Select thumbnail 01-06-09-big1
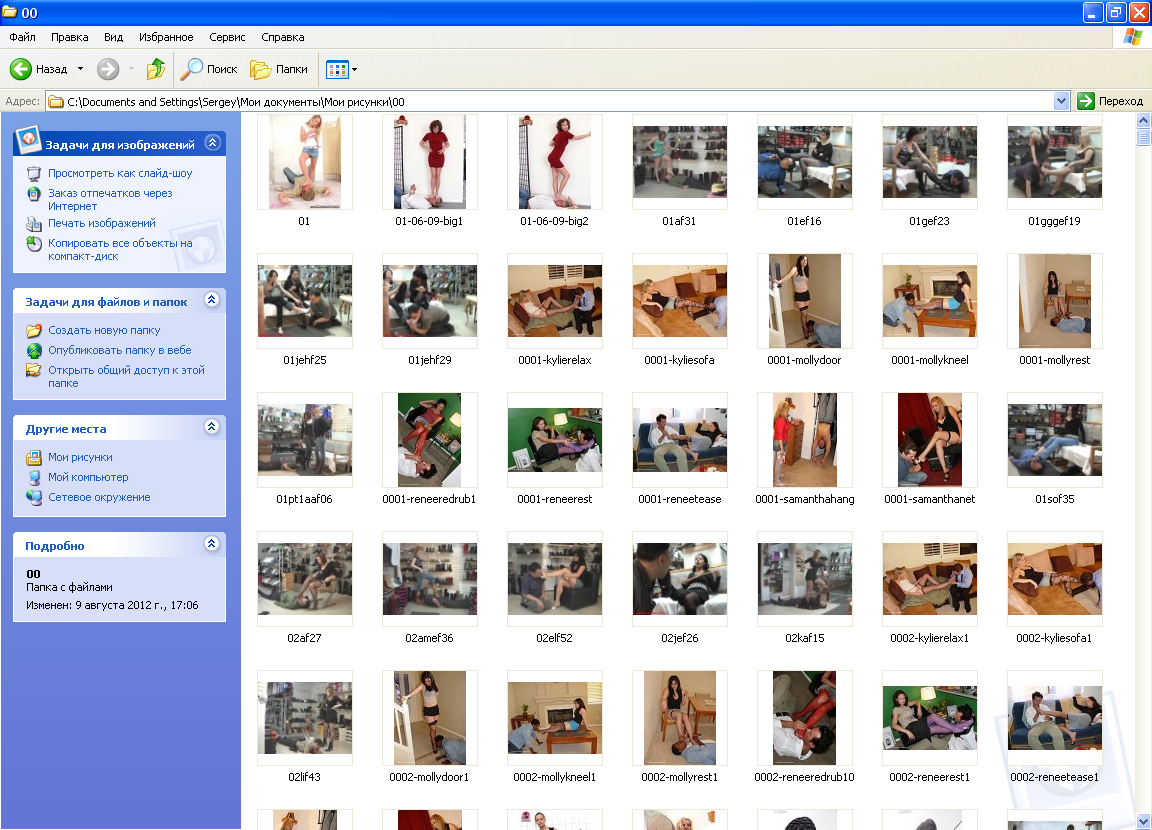Screen dimensions: 1152x830 point(430,162)
